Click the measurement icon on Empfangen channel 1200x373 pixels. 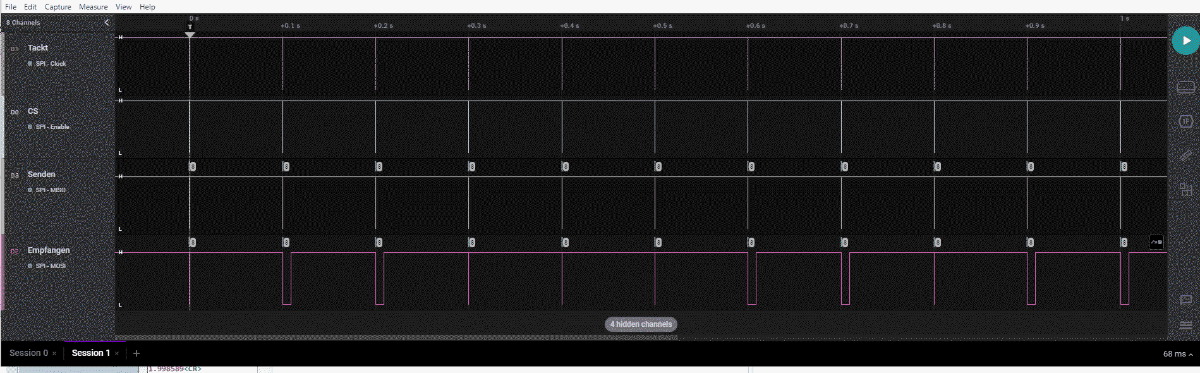[x=1156, y=242]
